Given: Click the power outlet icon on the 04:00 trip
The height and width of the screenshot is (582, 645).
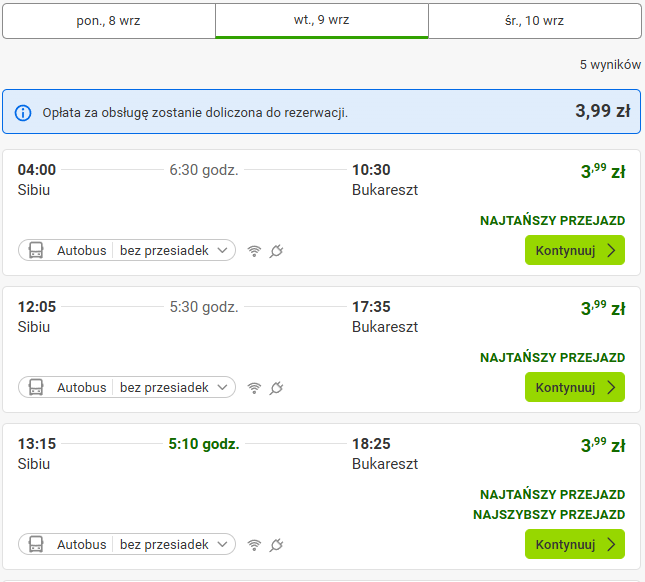Looking at the screenshot, I should 276,250.
